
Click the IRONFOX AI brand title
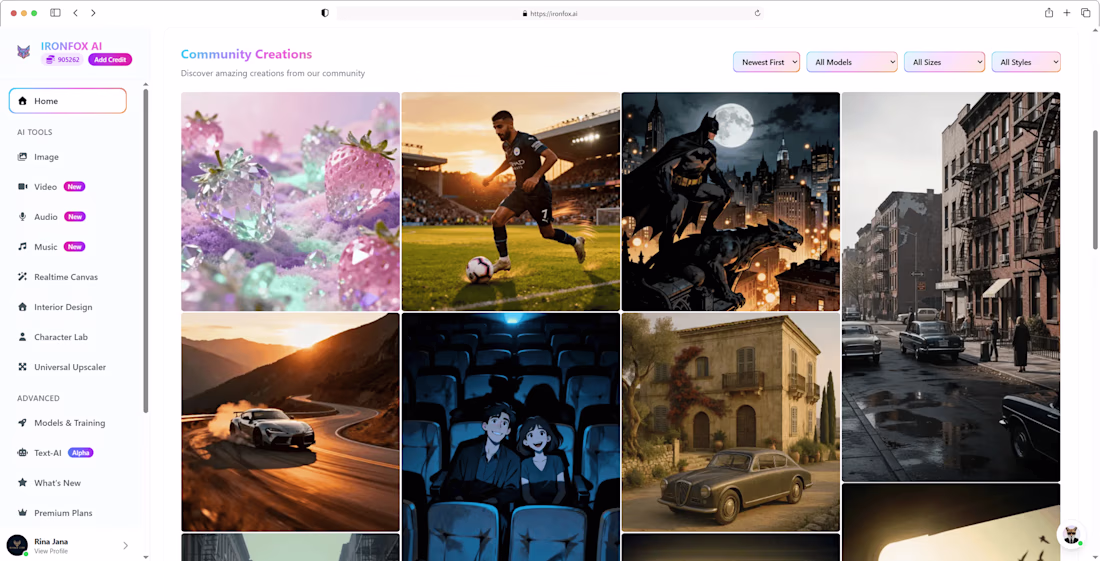point(71,46)
